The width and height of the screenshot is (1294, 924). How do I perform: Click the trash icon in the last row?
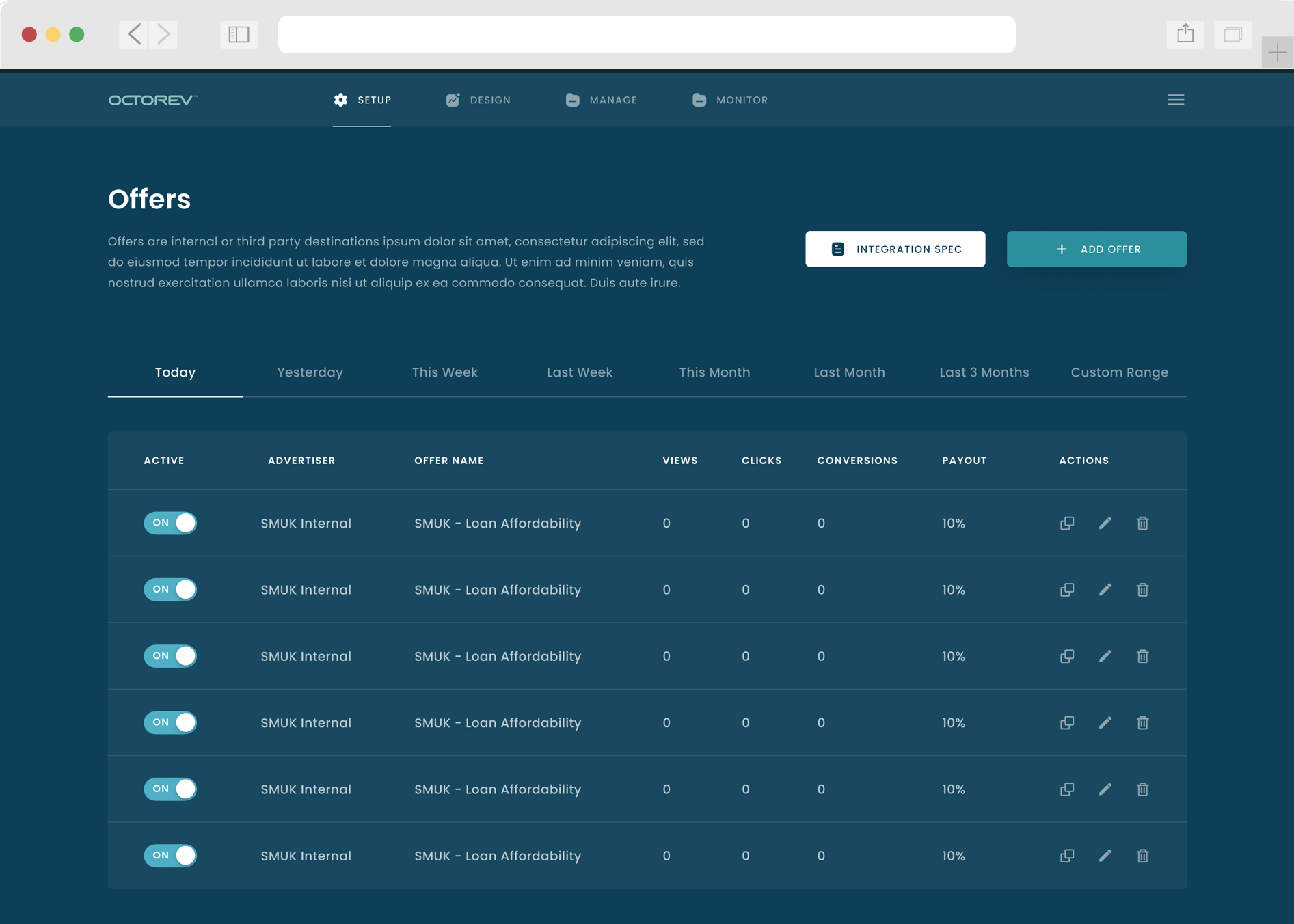1142,856
